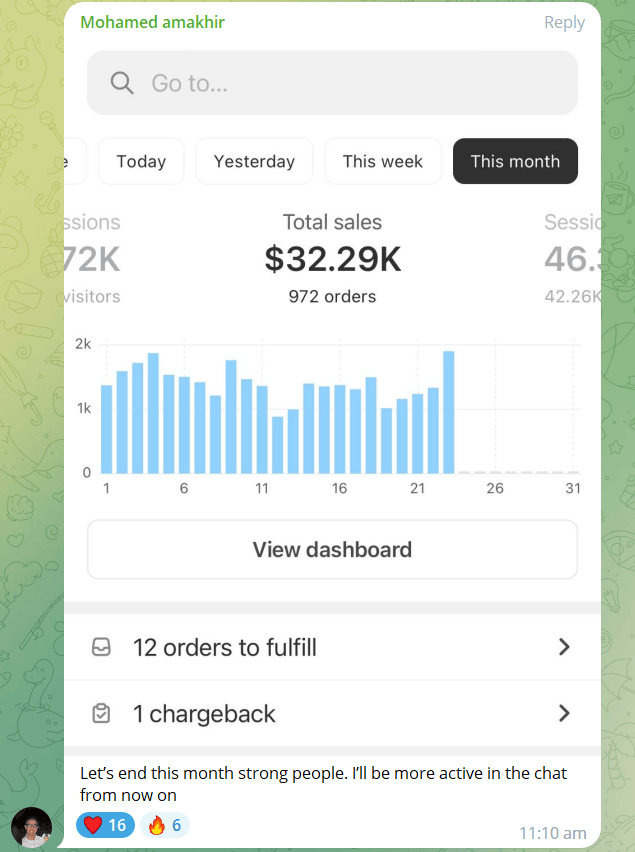Screen dimensions: 635x852
Task: Click the tallest bar on day 23
Action: [x=449, y=412]
